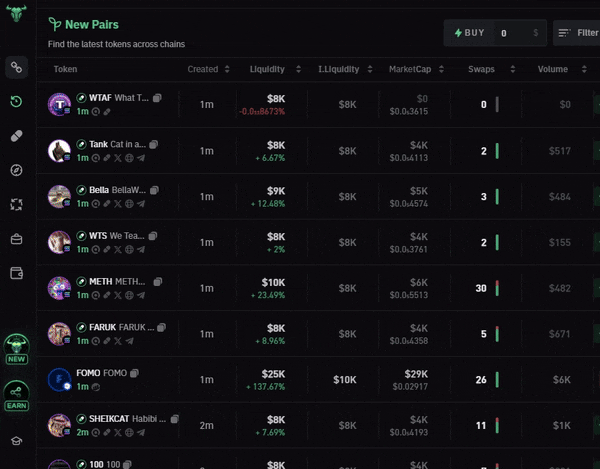This screenshot has width=600, height=469.
Task: Click the NEW bull badge in sidebar
Action: pyautogui.click(x=16, y=349)
